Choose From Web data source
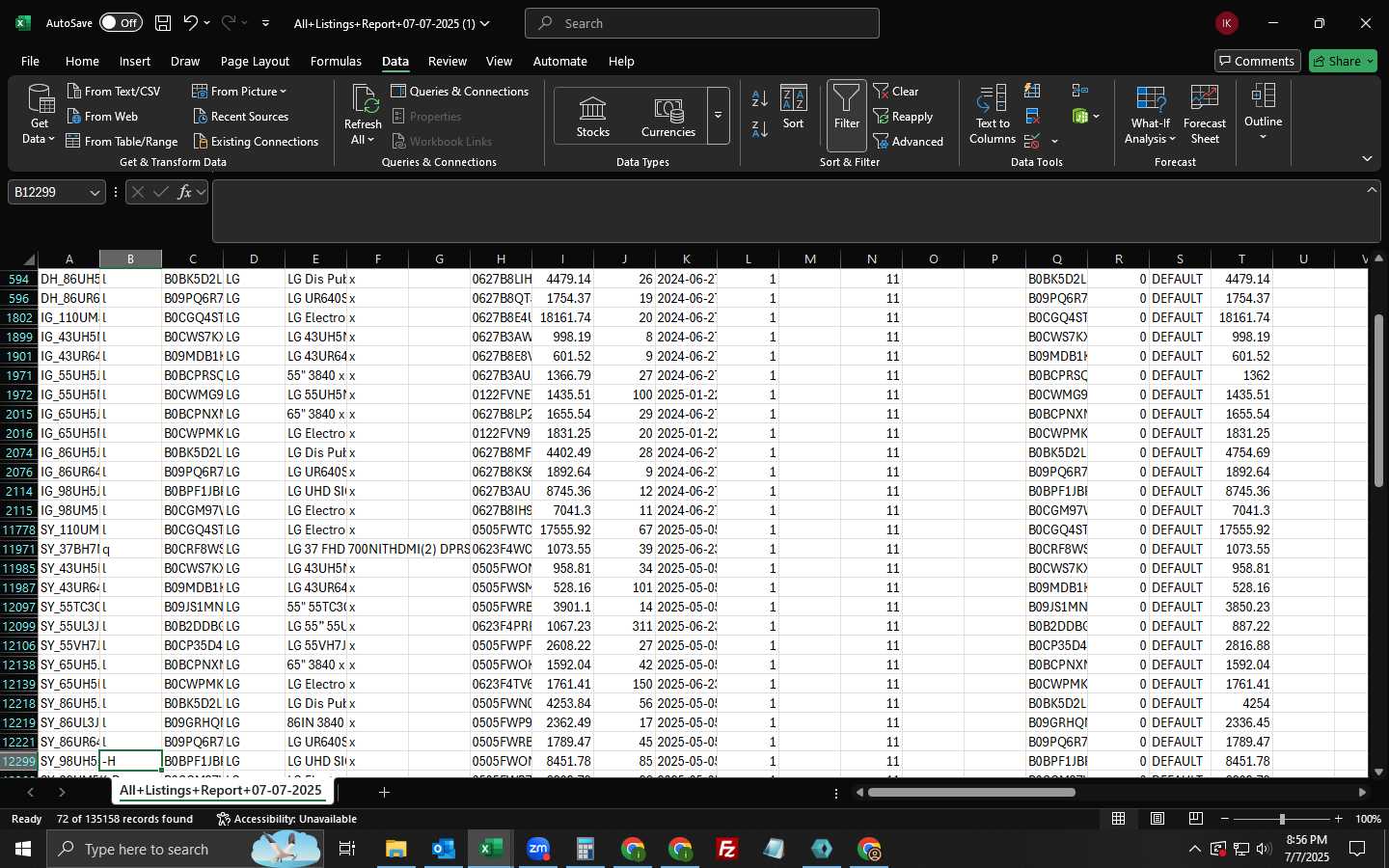Image resolution: width=1389 pixels, height=868 pixels. (x=102, y=116)
